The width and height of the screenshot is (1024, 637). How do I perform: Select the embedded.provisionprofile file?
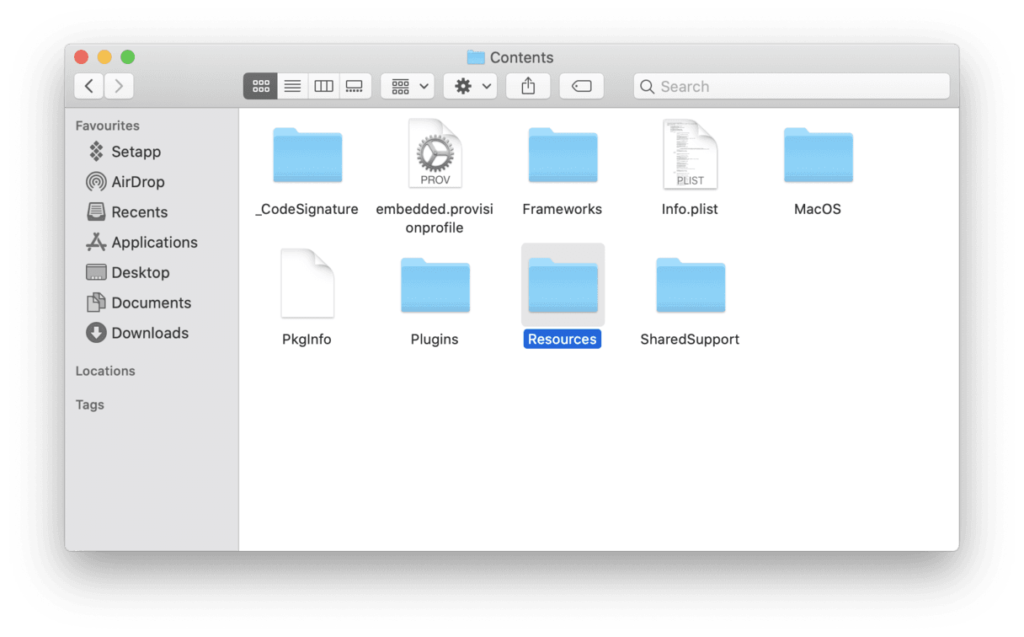click(x=434, y=176)
